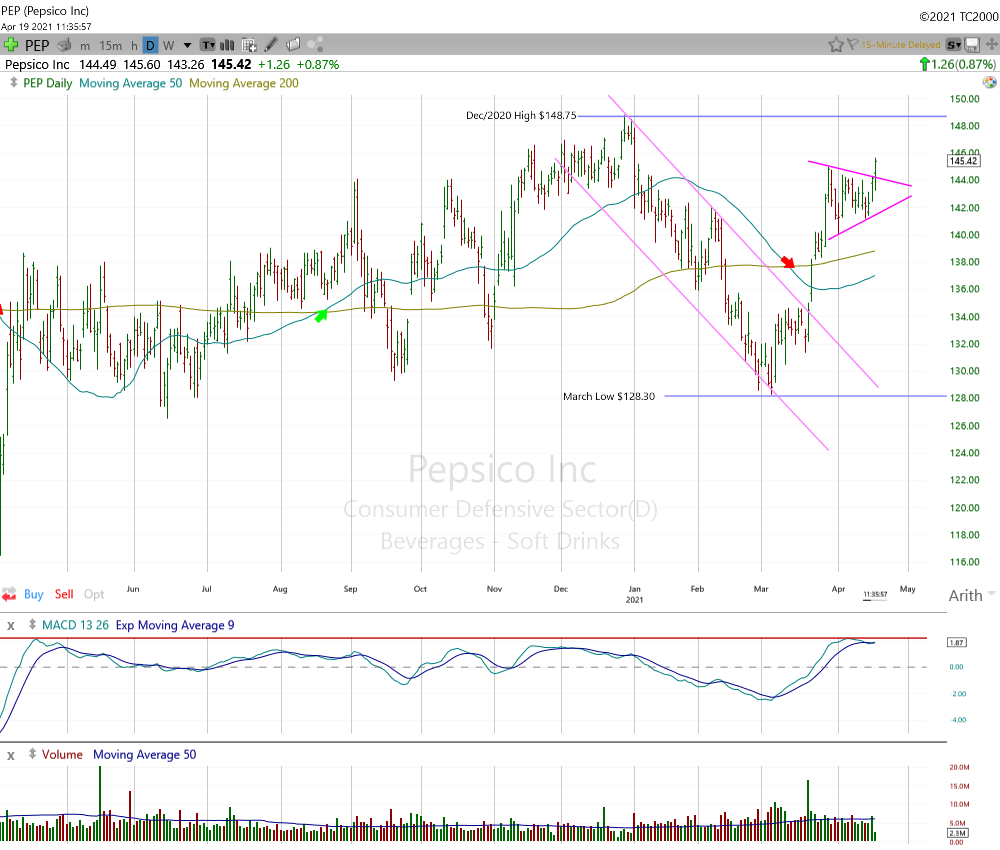The image size is (1000, 850).
Task: Click the green plus add-symbol icon
Action: tap(11, 45)
